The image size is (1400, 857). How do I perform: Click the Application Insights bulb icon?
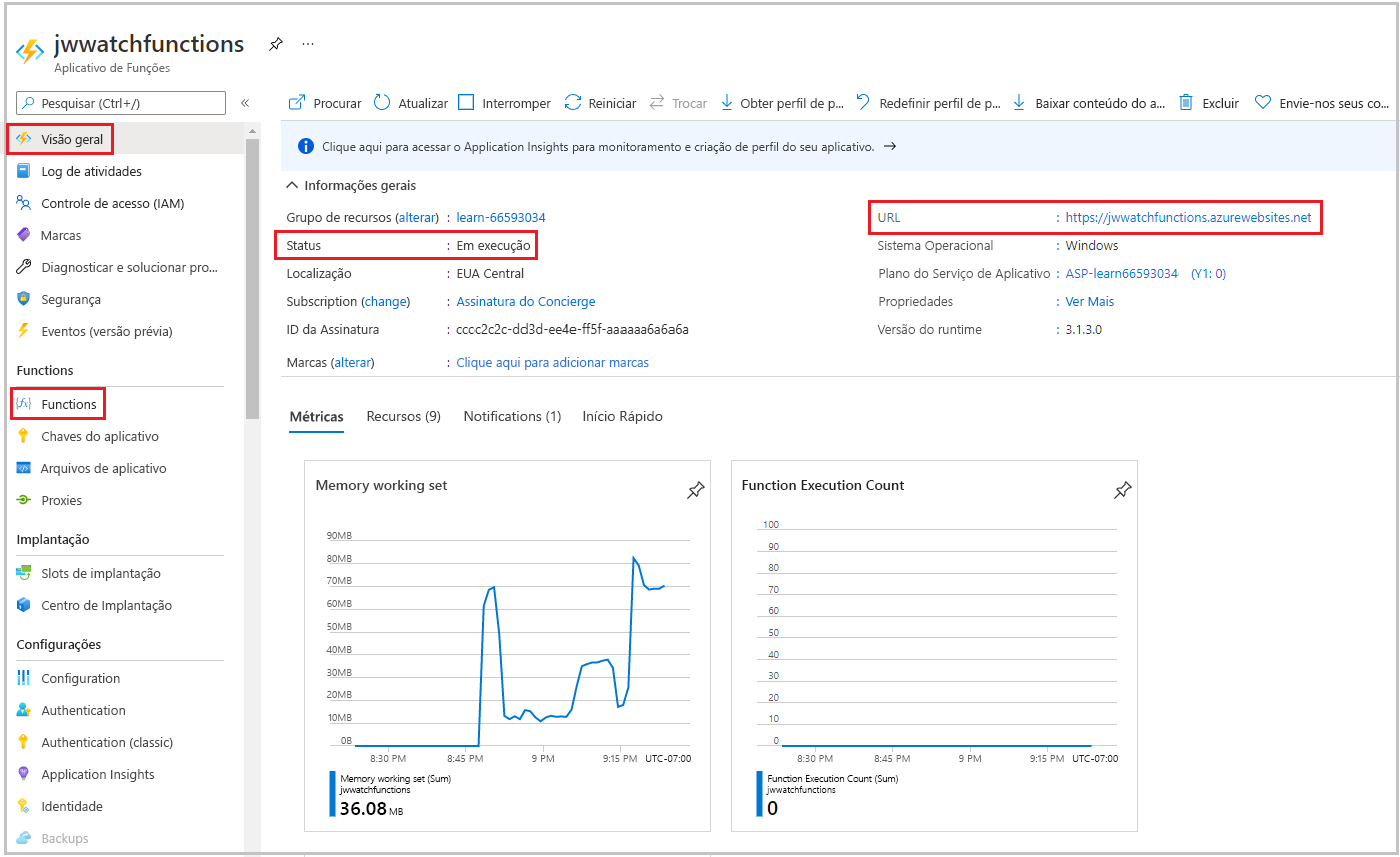tap(24, 774)
